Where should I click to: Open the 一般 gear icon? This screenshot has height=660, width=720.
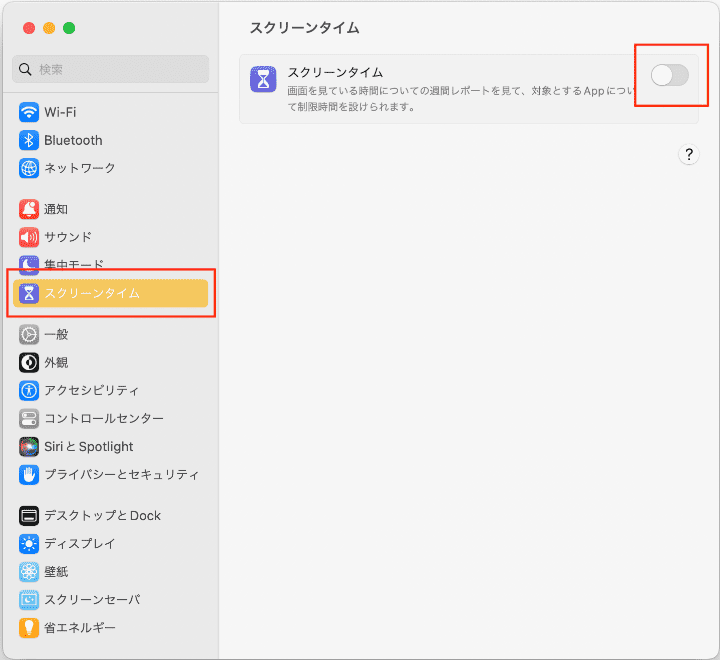(x=29, y=334)
